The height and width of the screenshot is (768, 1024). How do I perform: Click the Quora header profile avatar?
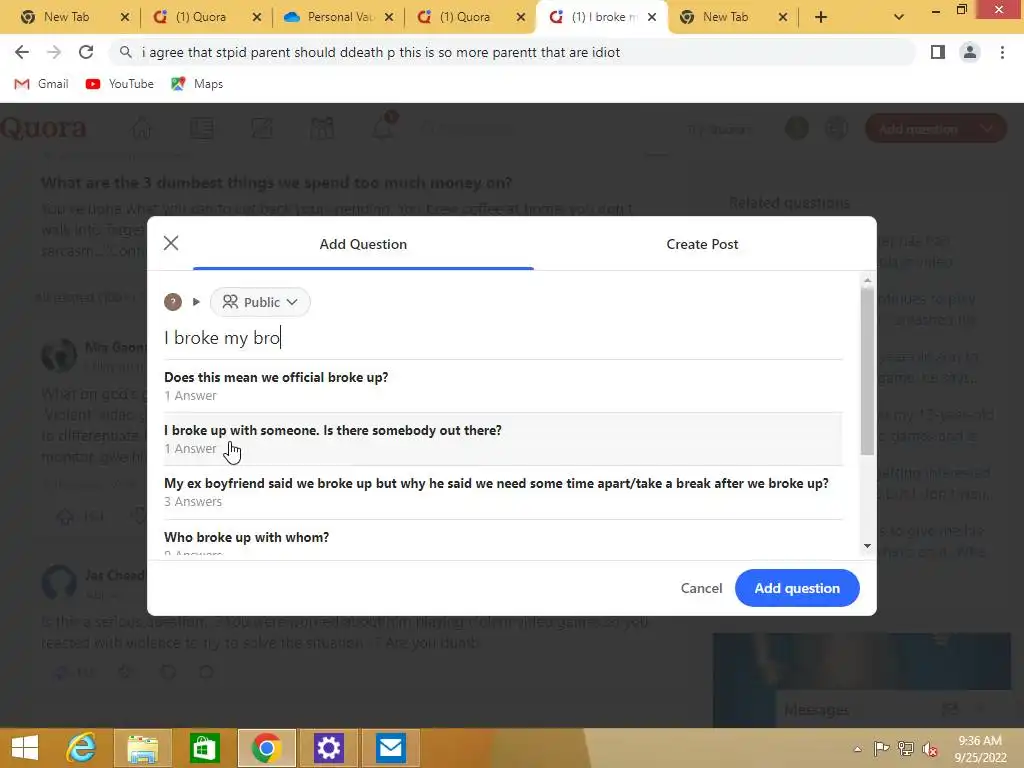797,129
